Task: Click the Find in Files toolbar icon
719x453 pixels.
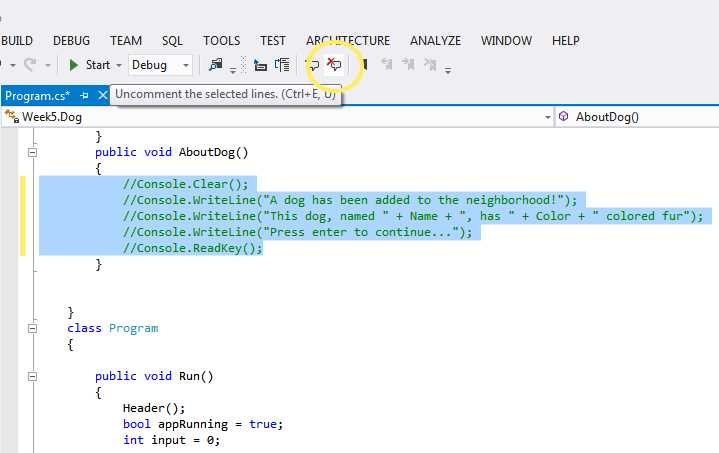Action: [215, 65]
